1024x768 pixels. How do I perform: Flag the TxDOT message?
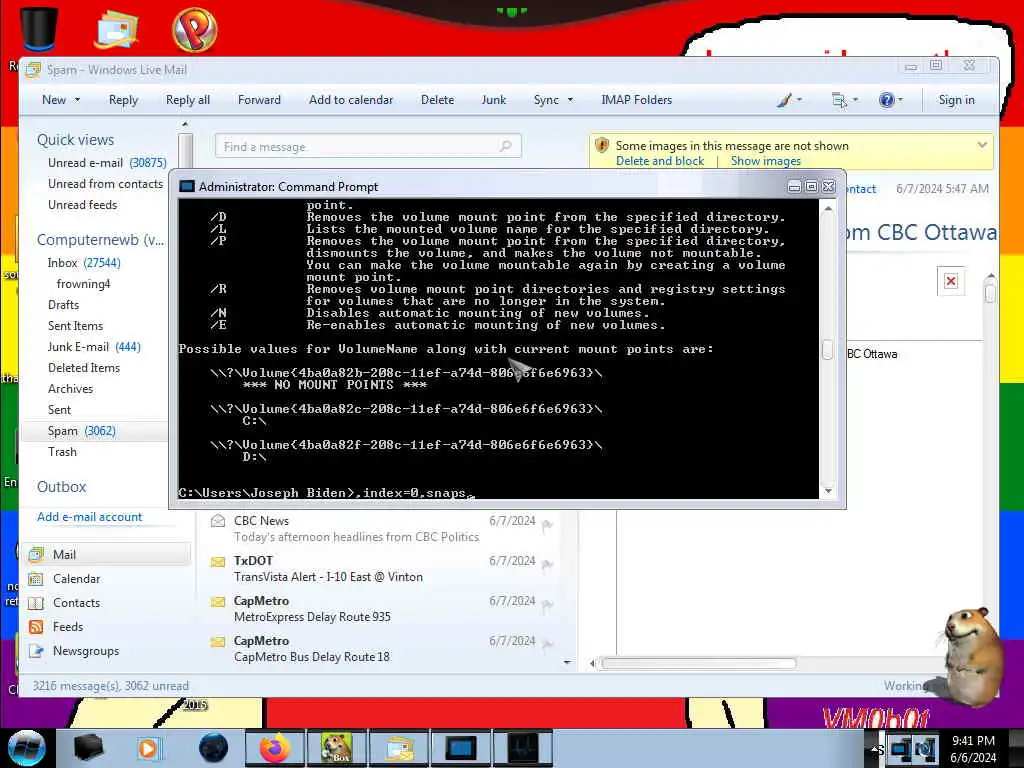coord(547,564)
